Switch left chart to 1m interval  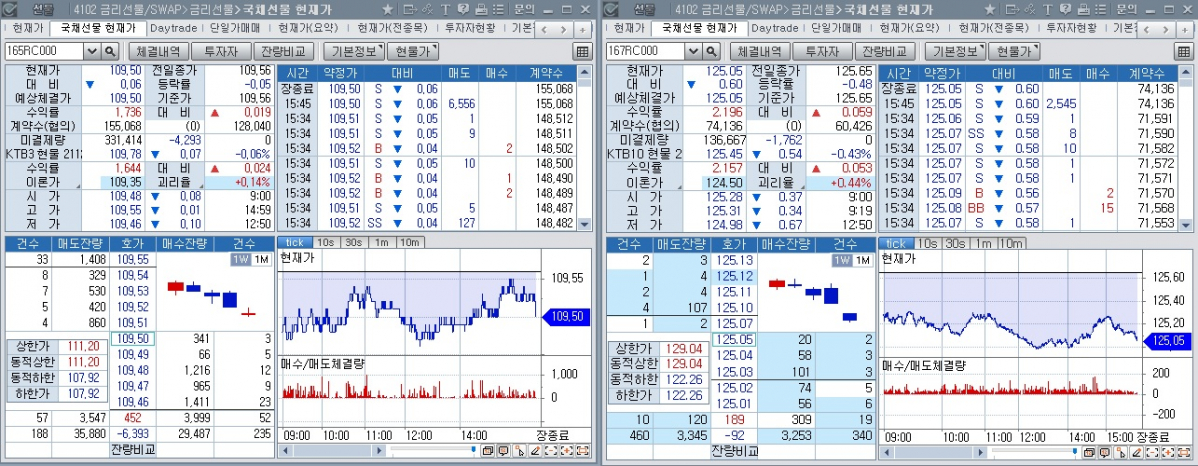pyautogui.click(x=380, y=243)
